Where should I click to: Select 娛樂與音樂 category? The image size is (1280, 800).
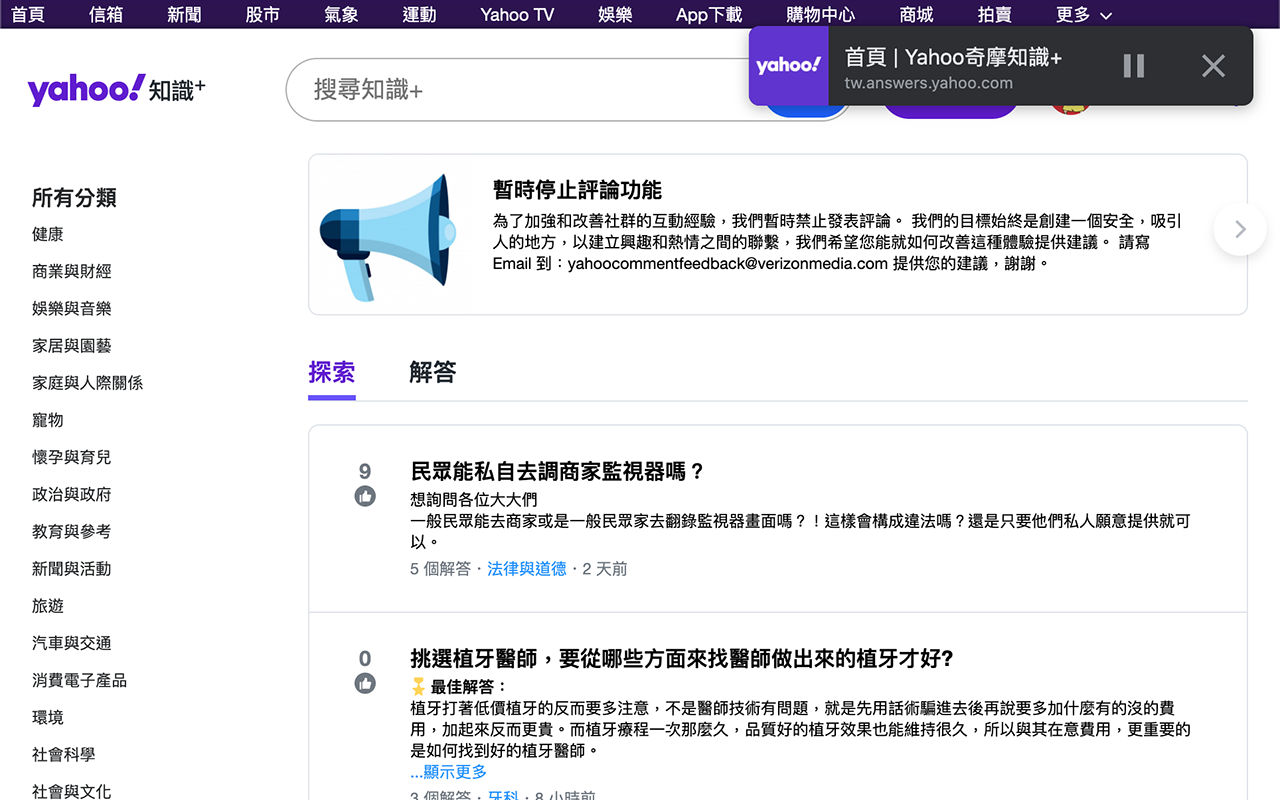(72, 308)
